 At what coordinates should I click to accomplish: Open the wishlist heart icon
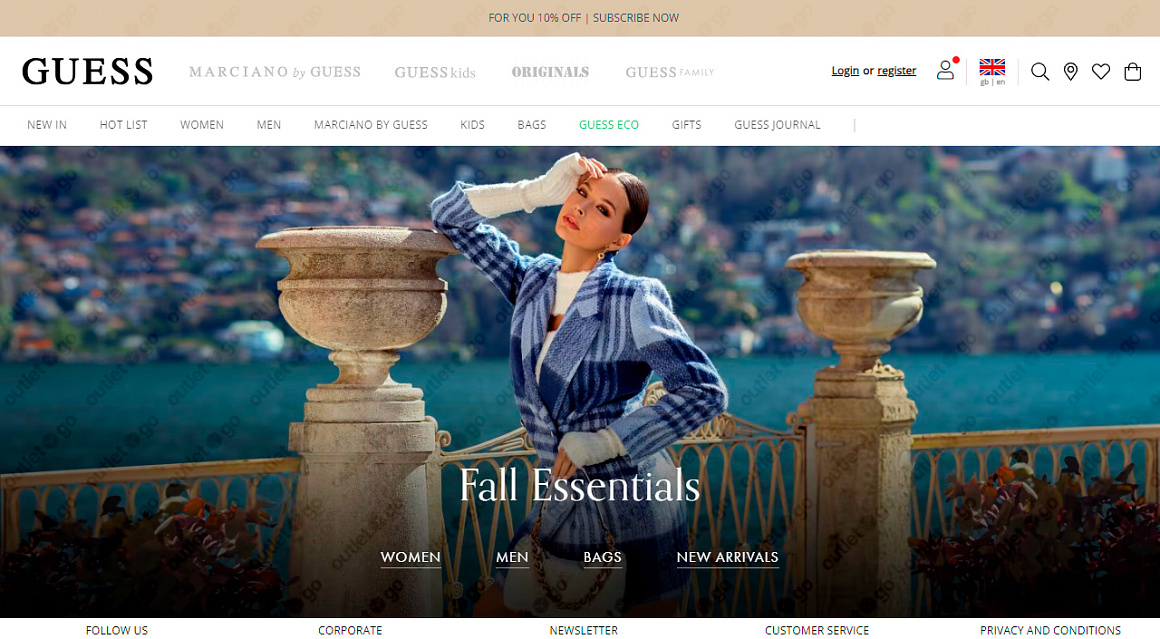1101,72
